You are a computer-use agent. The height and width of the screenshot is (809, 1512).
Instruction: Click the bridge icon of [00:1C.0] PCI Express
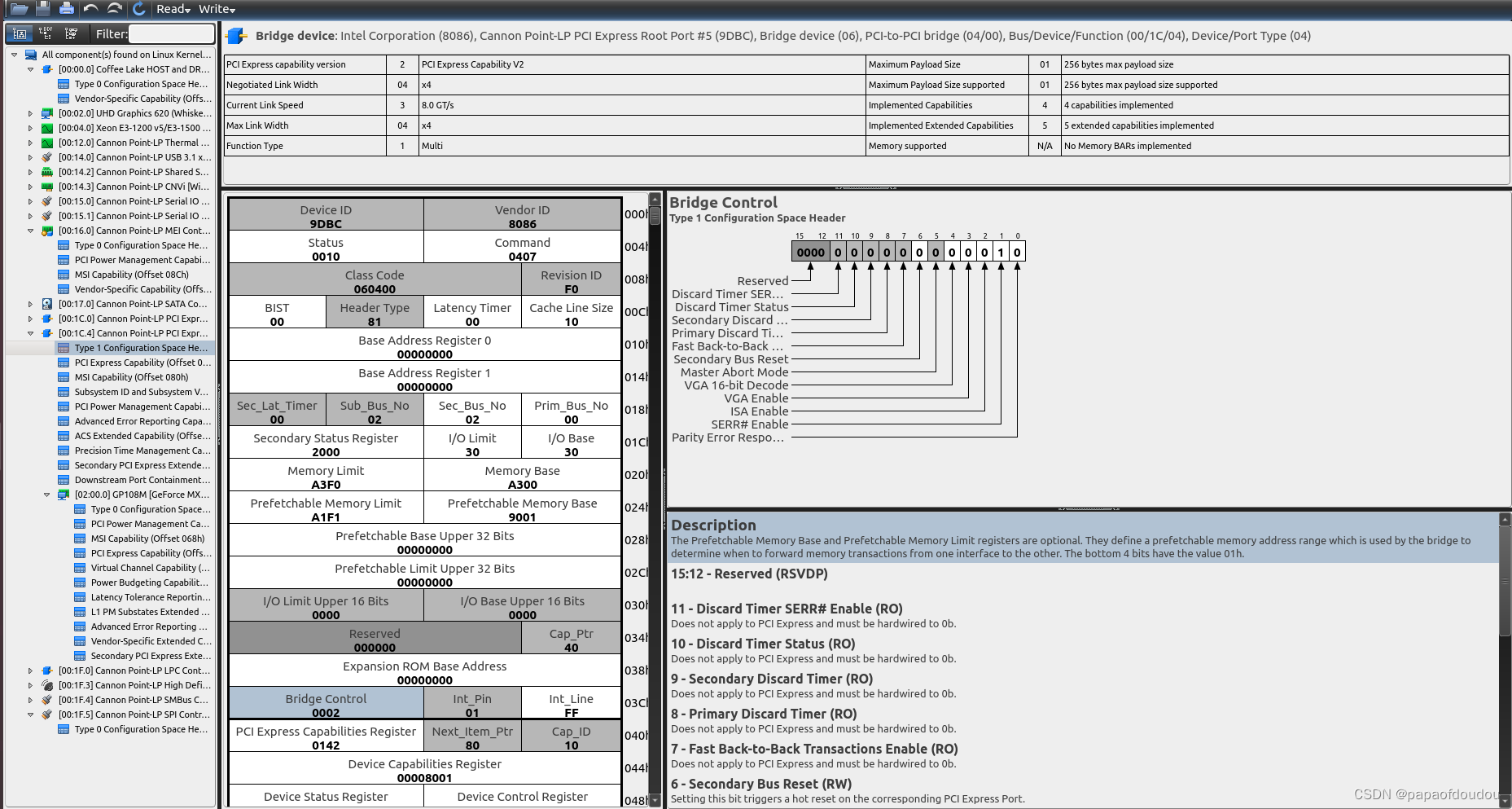point(47,319)
